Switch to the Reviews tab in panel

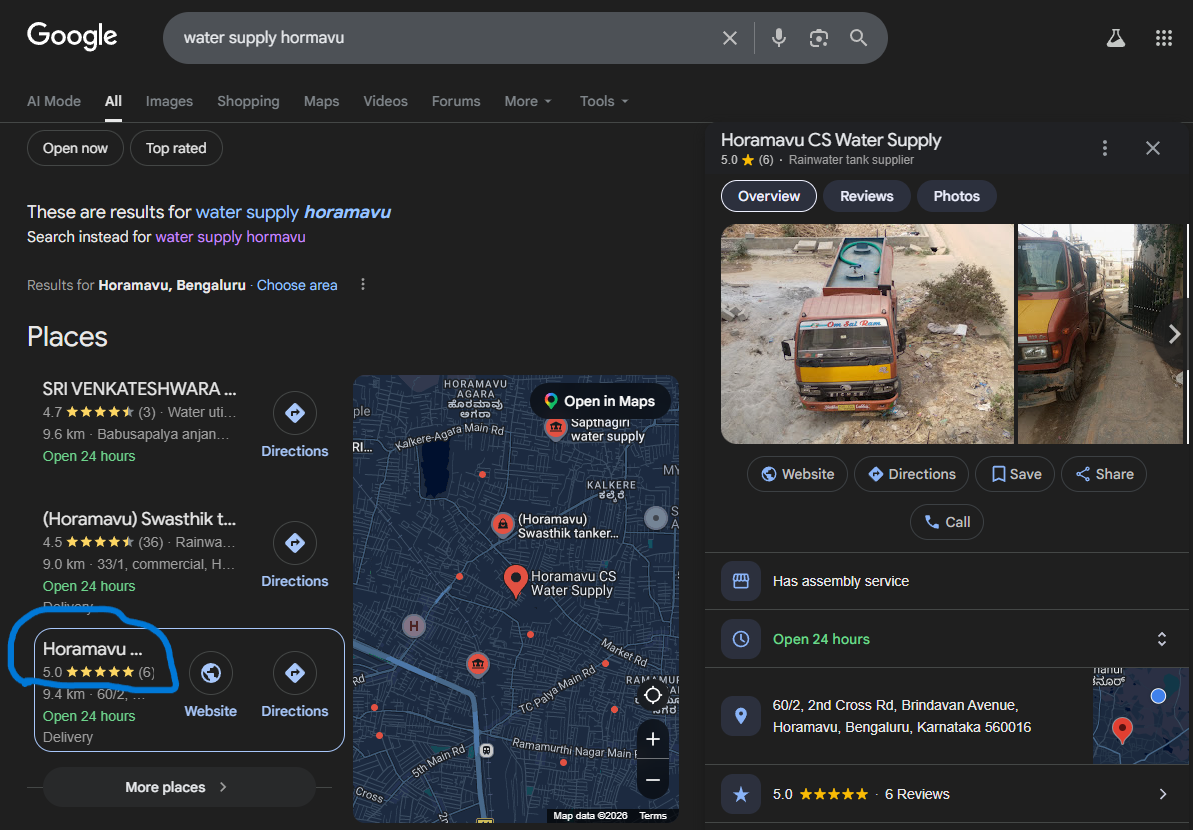[x=866, y=196]
